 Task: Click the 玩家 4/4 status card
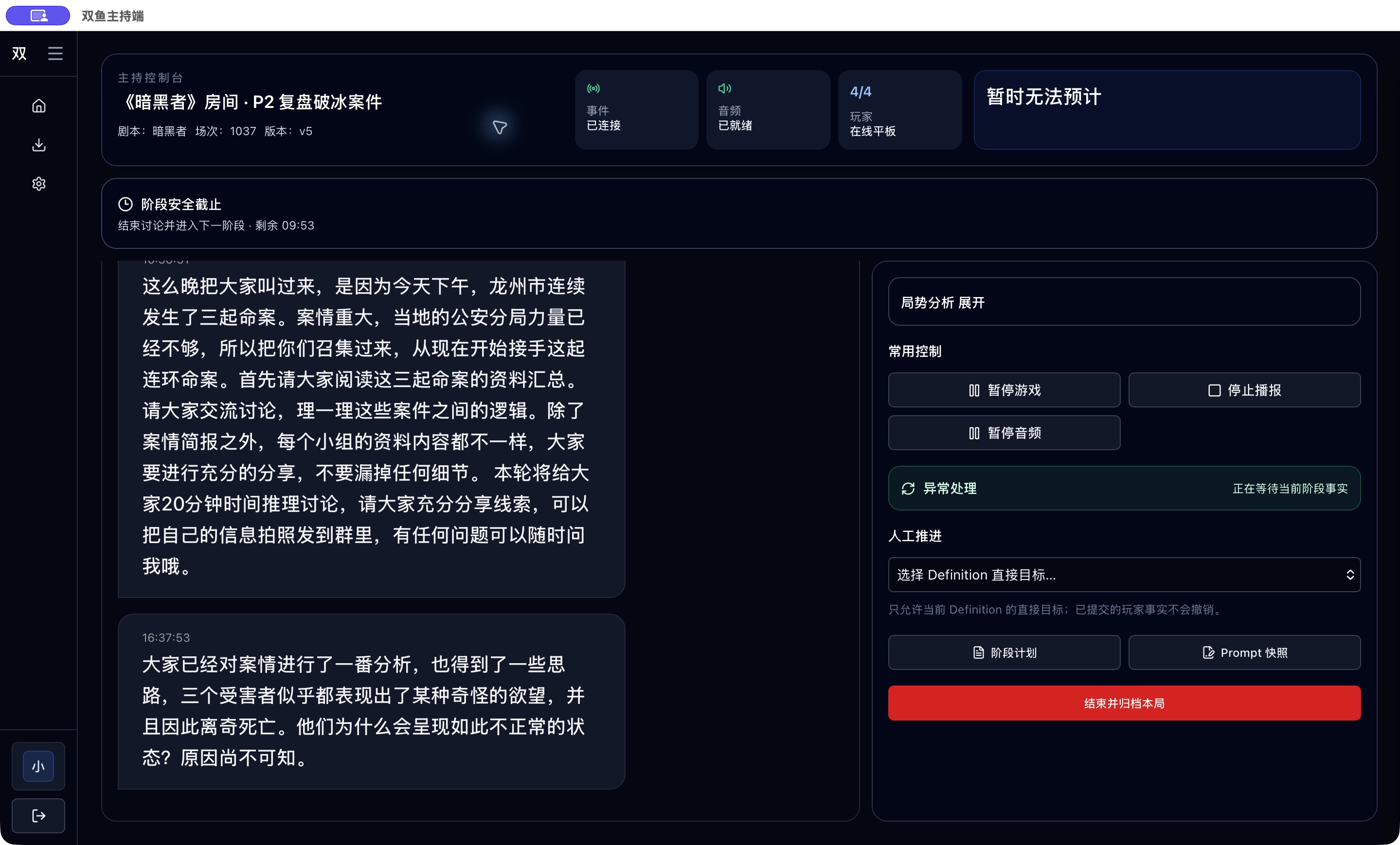(x=899, y=109)
